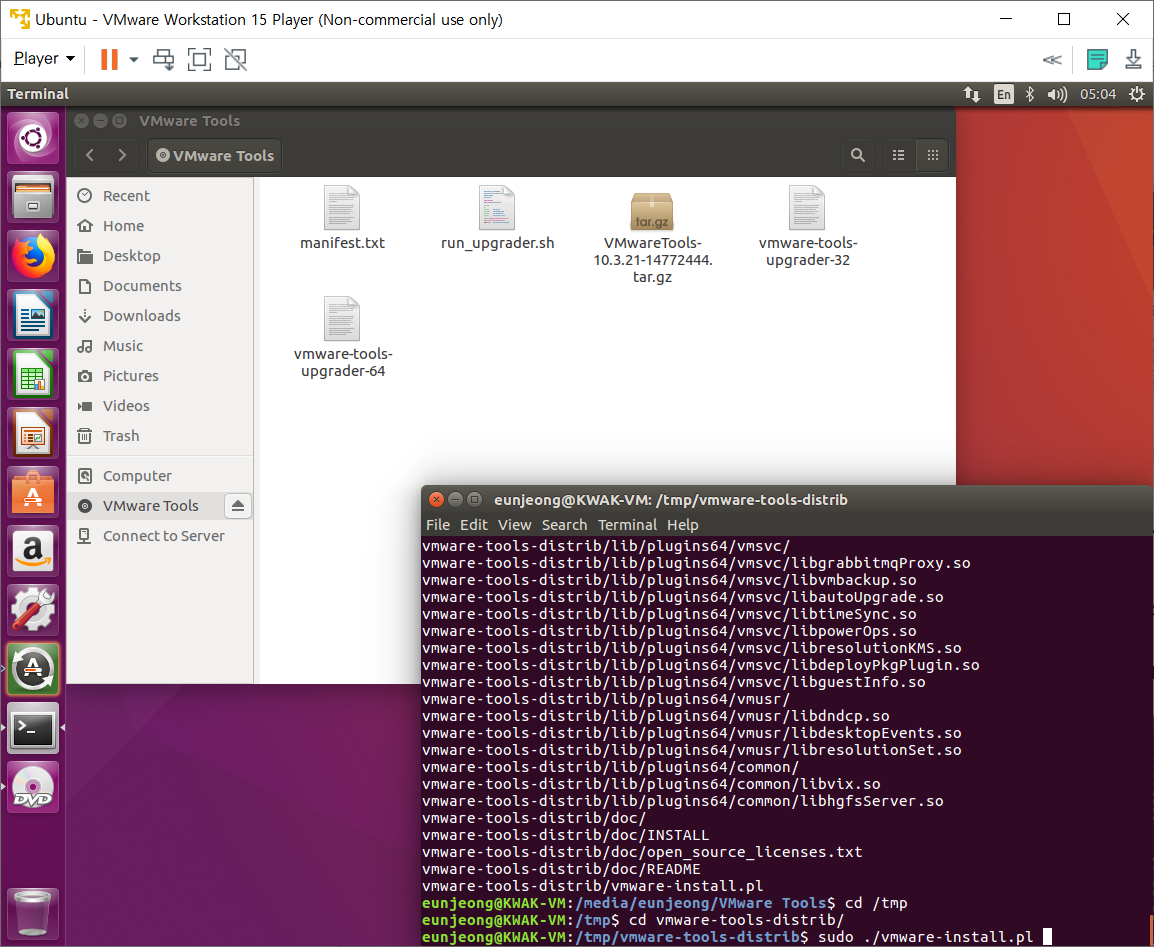Select Recent in Files sidebar
The height and width of the screenshot is (947, 1154).
click(160, 196)
